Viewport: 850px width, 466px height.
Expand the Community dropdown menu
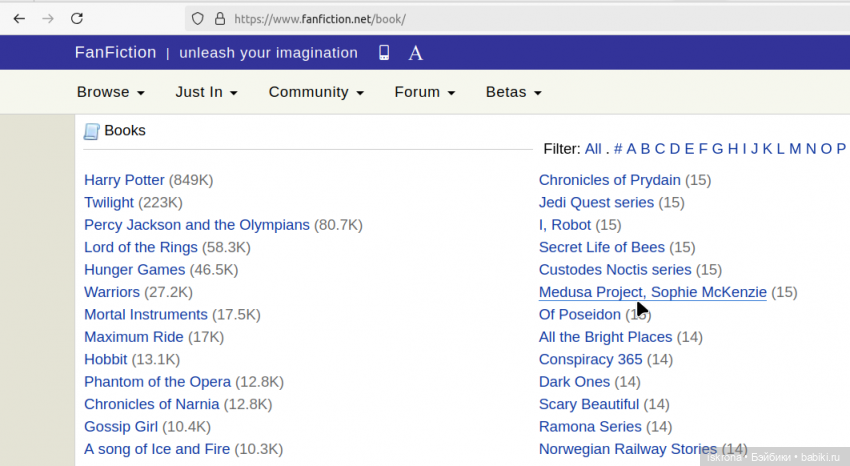click(315, 92)
